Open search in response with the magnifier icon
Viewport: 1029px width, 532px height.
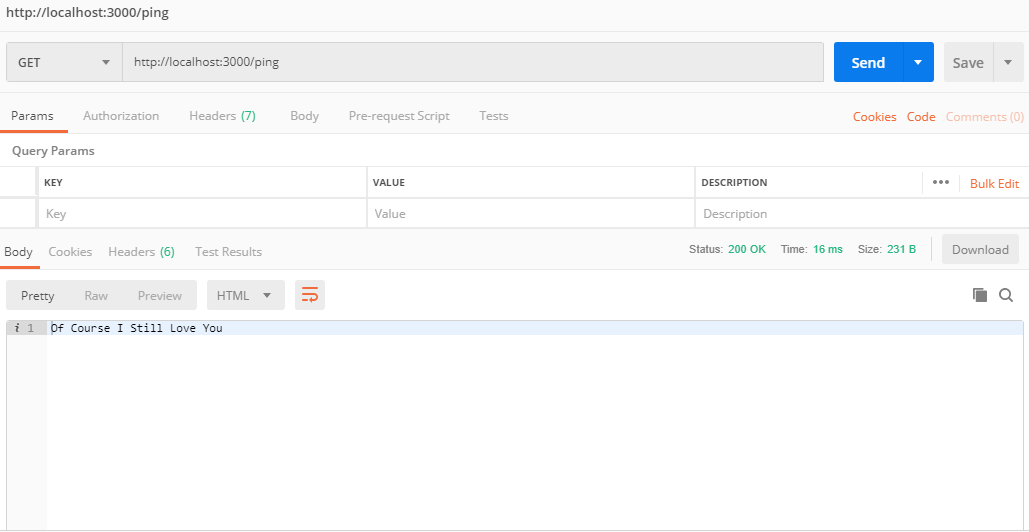[x=1006, y=295]
